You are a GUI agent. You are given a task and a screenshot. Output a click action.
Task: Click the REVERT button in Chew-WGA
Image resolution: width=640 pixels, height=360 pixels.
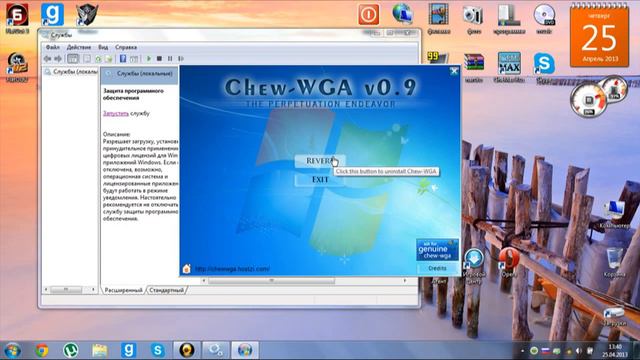coord(320,161)
